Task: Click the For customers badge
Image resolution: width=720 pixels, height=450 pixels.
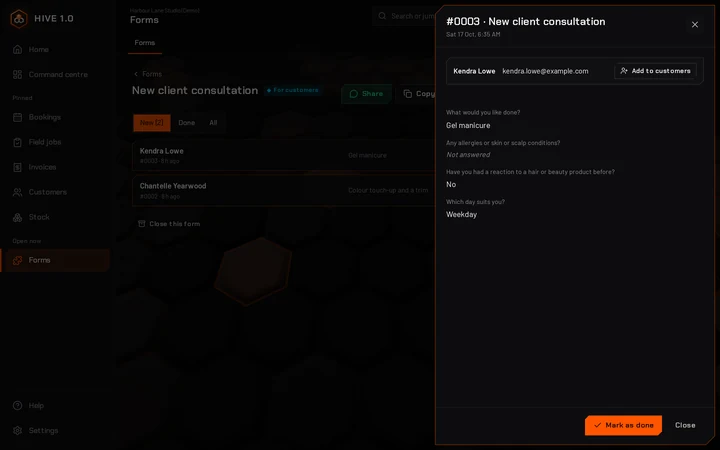Action: click(293, 90)
